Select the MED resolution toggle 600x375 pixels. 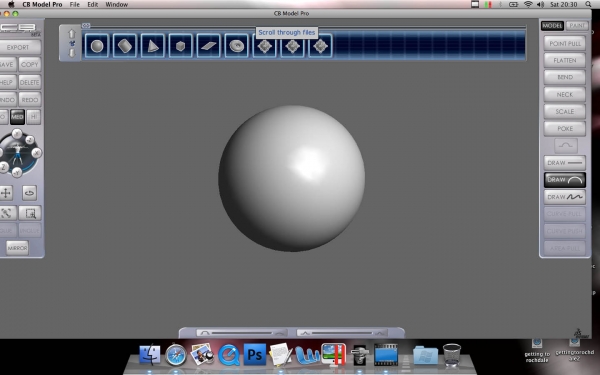(x=17, y=117)
